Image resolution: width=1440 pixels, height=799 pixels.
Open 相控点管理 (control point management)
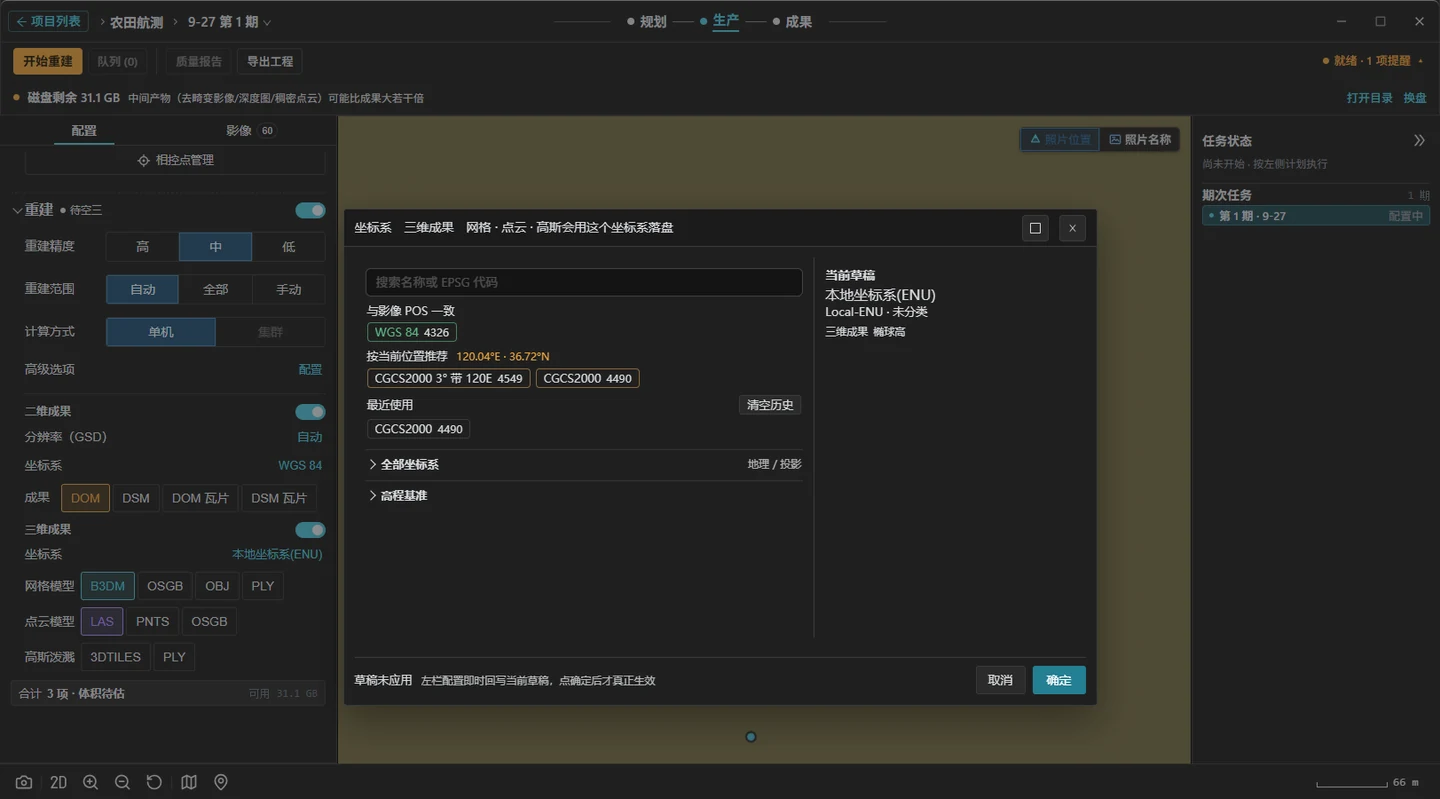(x=175, y=160)
